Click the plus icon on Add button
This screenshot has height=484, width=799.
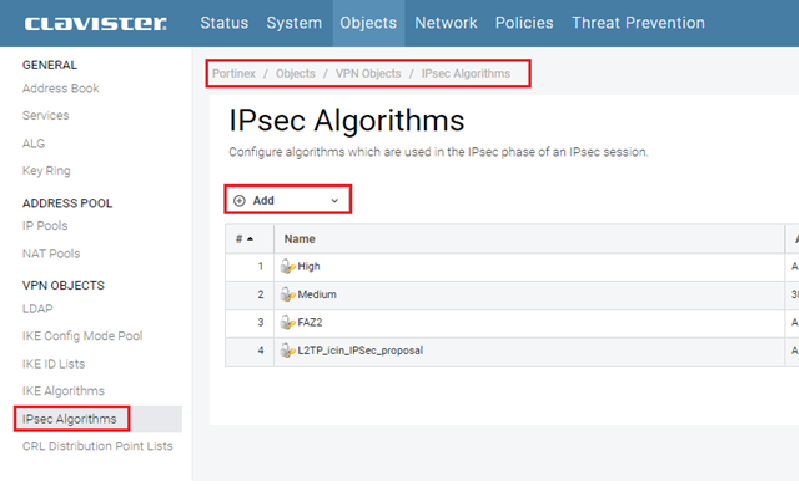239,201
